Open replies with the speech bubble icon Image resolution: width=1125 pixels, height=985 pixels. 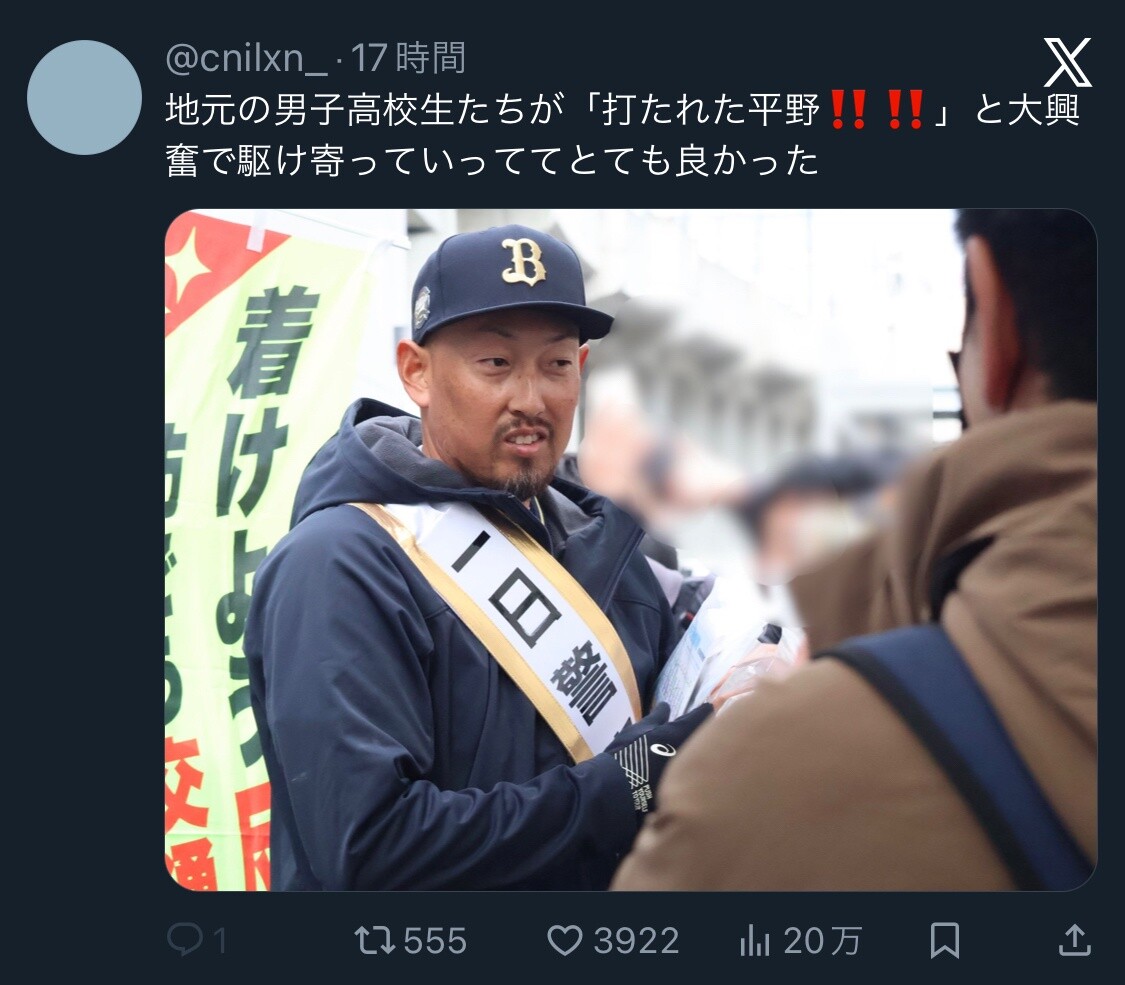[185, 940]
